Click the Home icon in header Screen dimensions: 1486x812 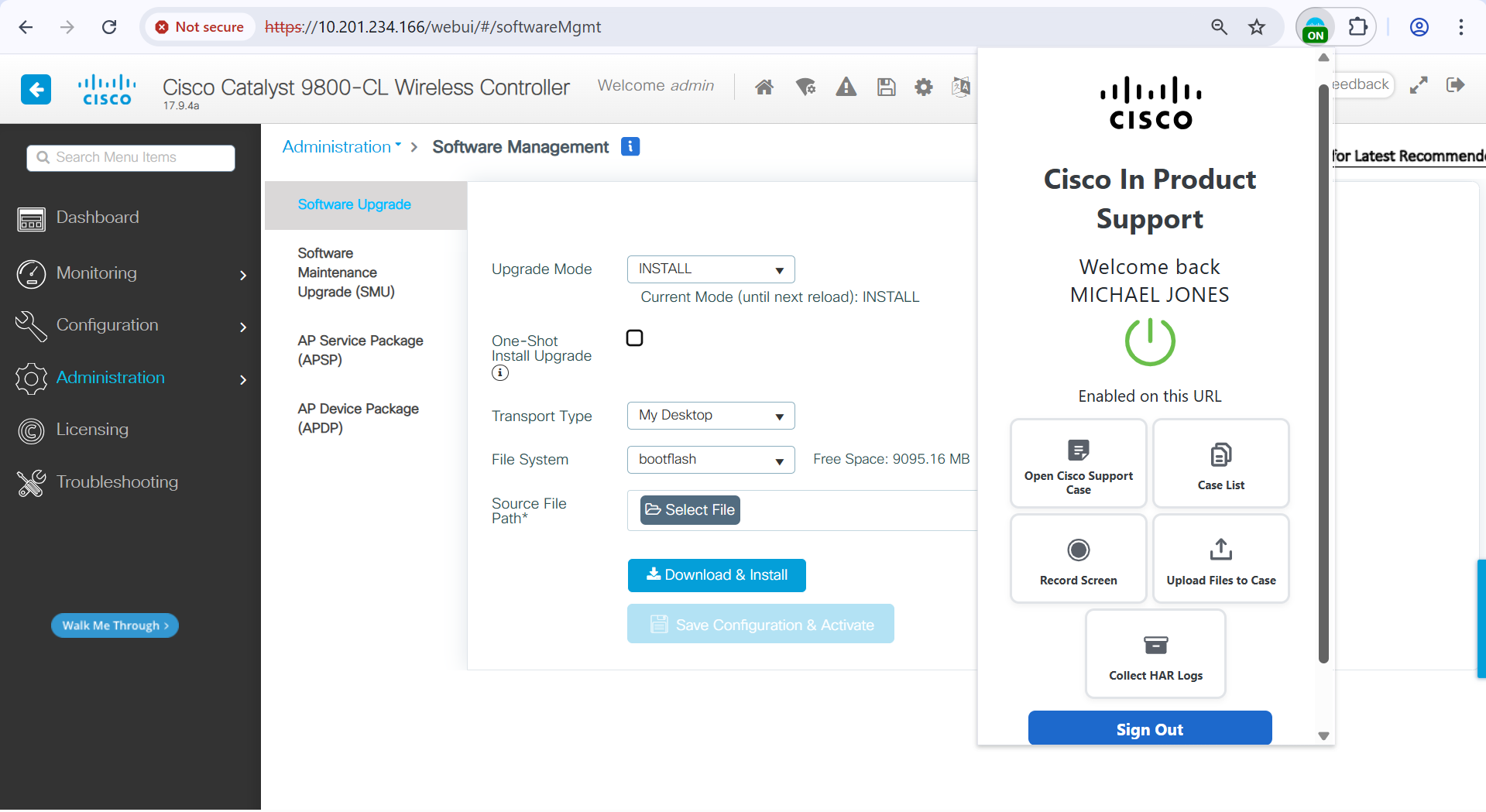click(x=764, y=87)
